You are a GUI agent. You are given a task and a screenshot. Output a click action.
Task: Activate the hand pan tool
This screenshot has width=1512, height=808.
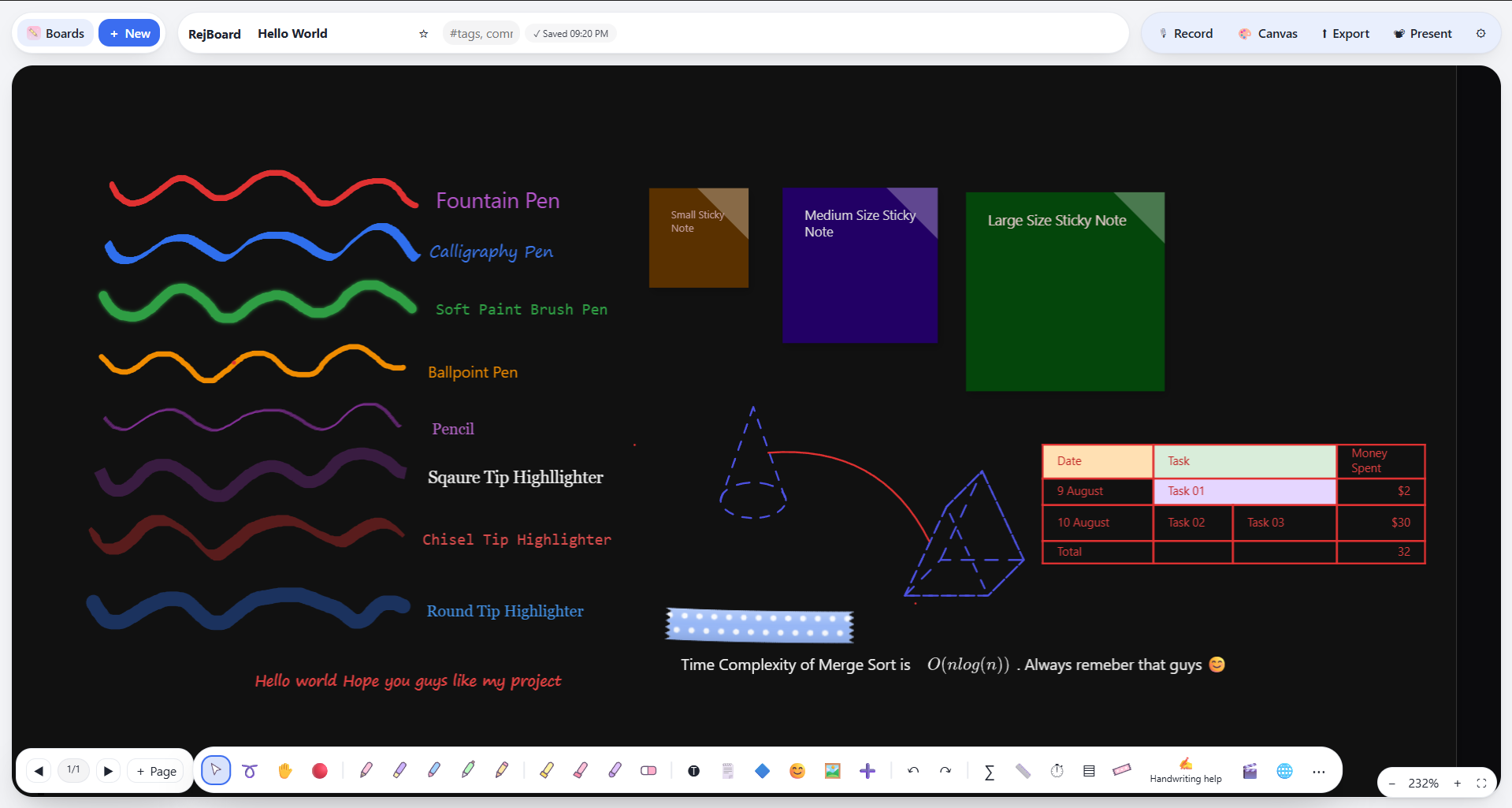(x=284, y=770)
